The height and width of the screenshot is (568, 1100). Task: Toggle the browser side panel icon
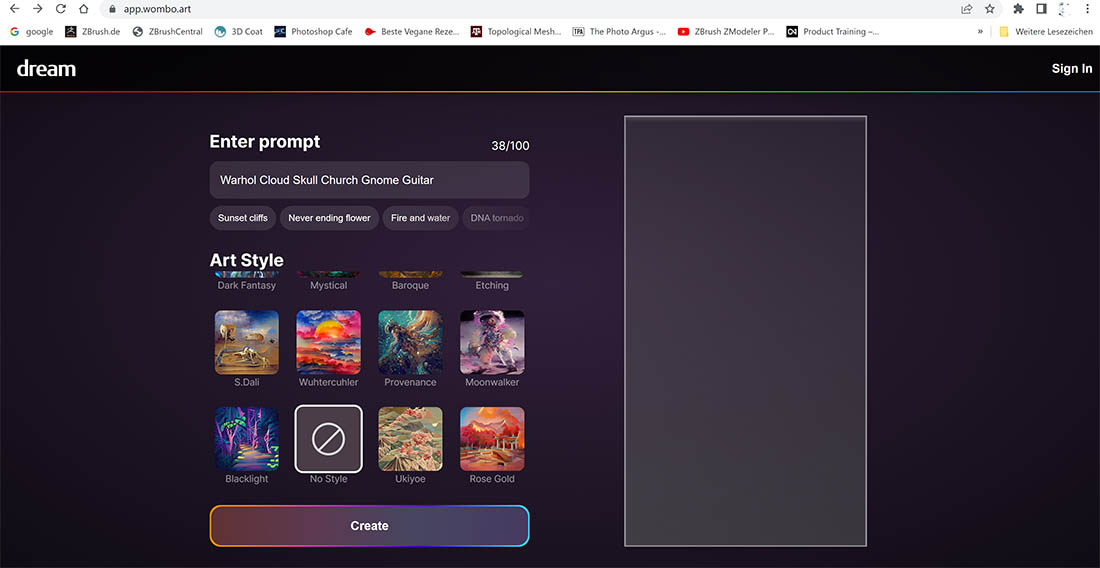coord(1041,9)
